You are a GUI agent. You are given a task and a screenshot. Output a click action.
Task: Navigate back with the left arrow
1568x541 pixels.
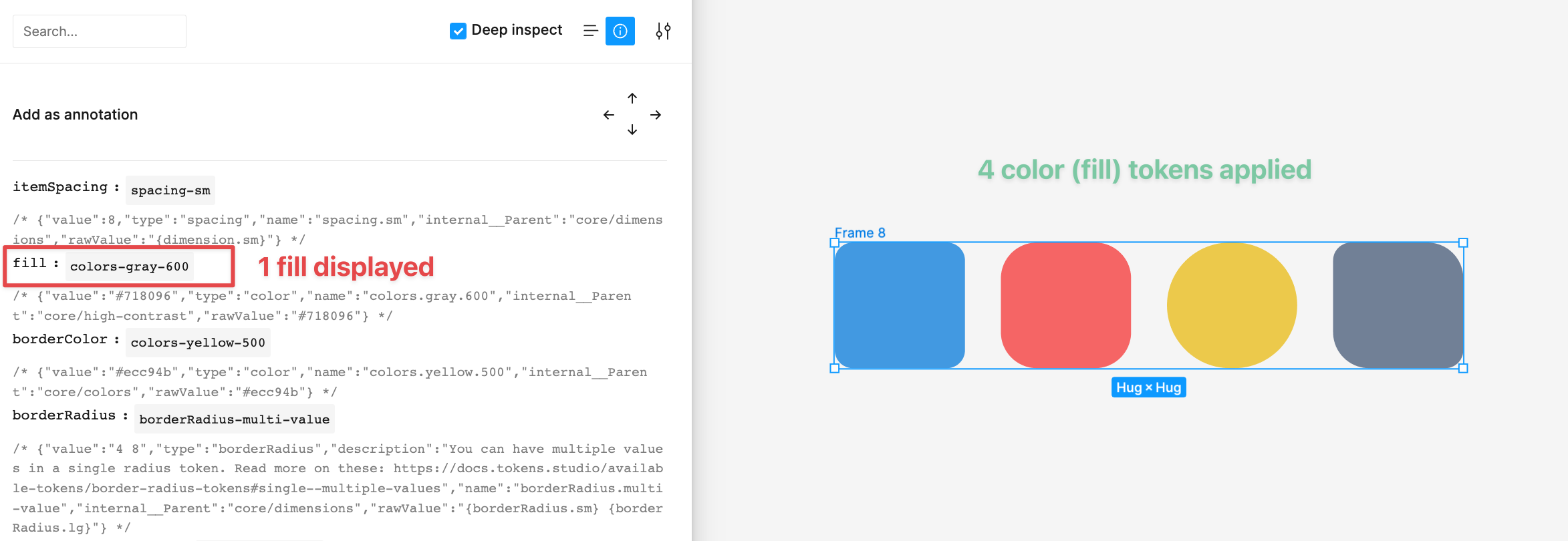point(608,114)
